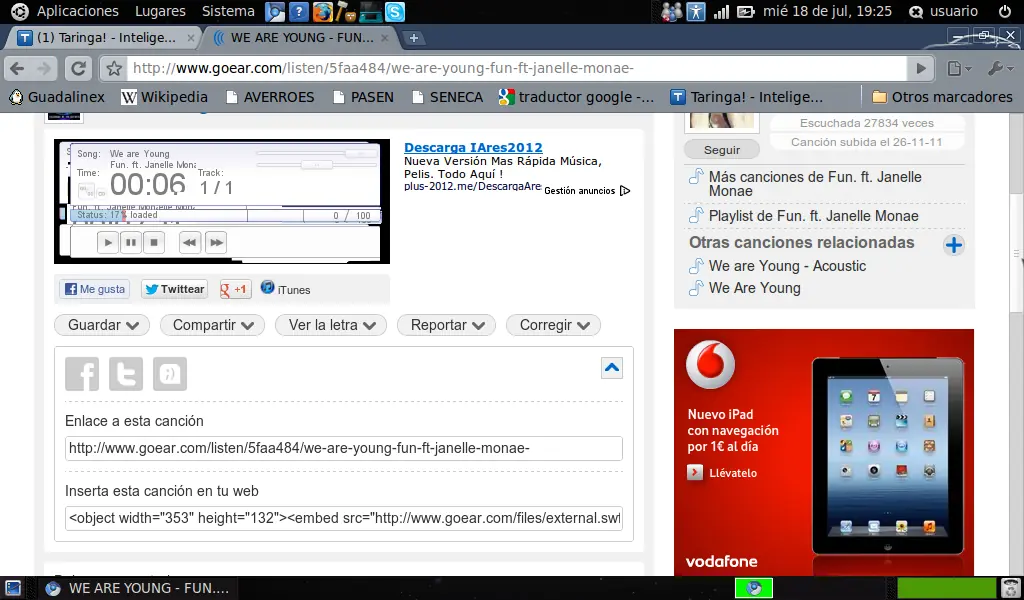Image resolution: width=1024 pixels, height=600 pixels.
Task: Collapse the share panel with the up arrow
Action: click(x=612, y=368)
